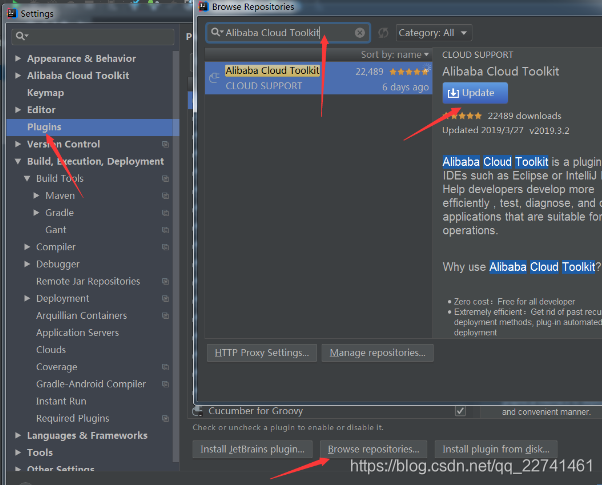Click the project-level icon beside Remote Jar Repositories
602x485 pixels.
point(165,281)
